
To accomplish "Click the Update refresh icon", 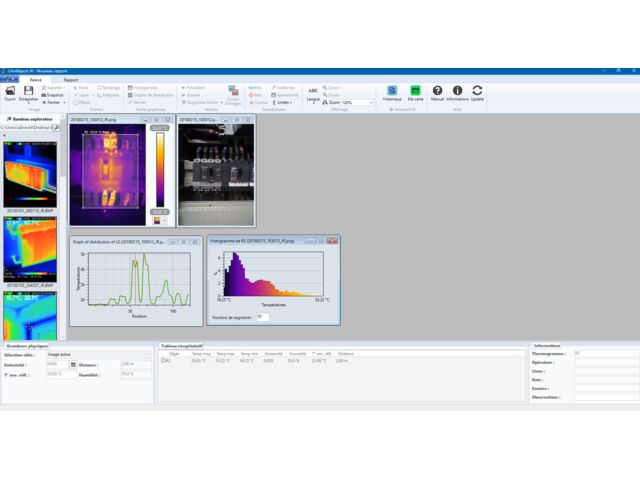I will coord(477,90).
